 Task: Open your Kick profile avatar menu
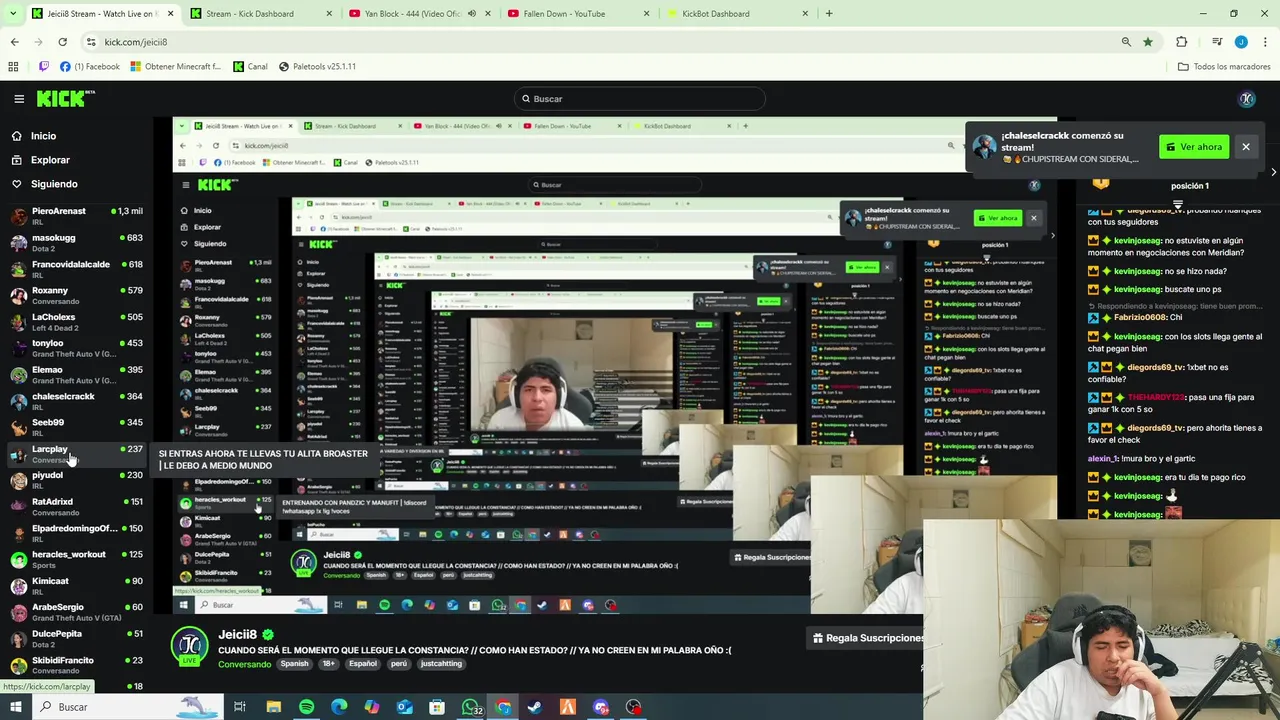tap(1246, 99)
